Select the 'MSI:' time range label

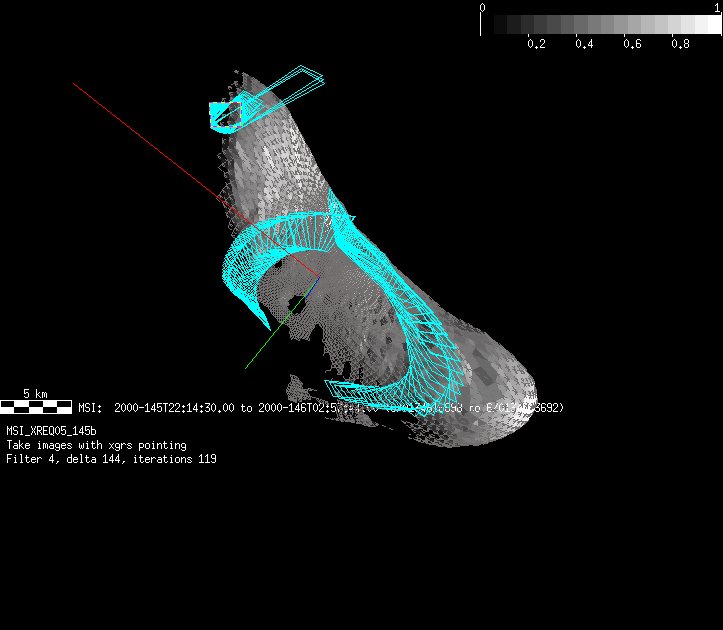tap(90, 408)
